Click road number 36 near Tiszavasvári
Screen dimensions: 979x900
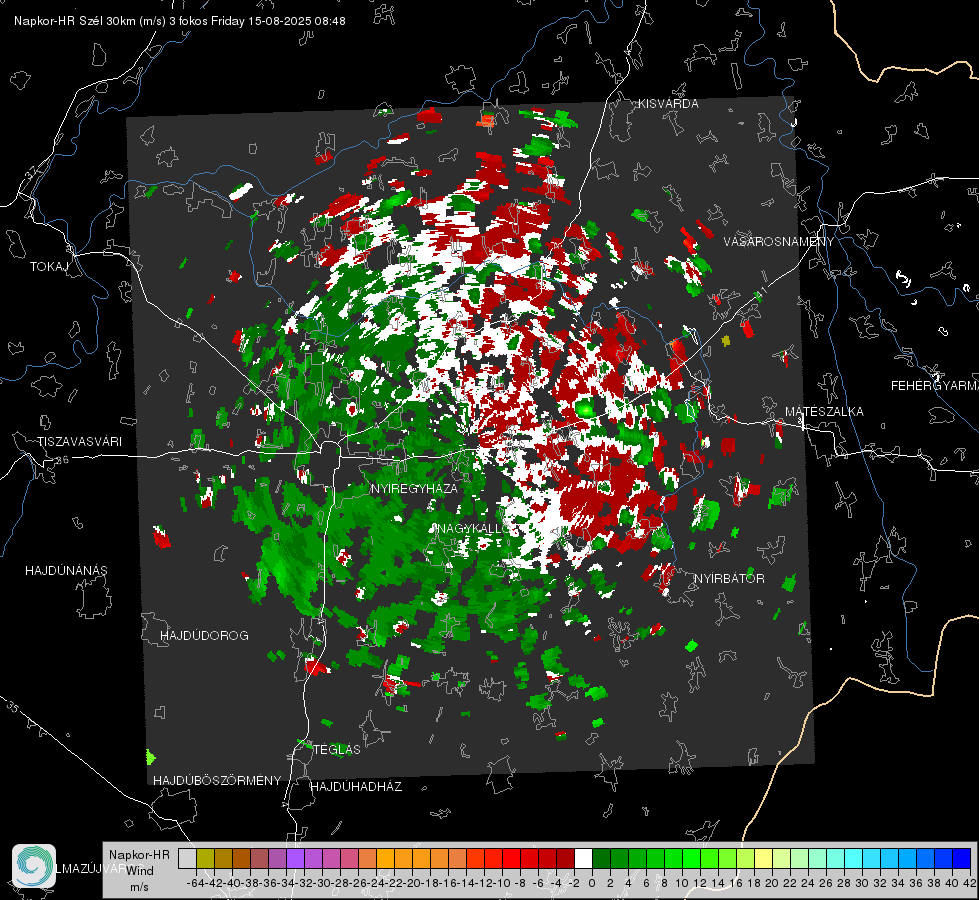[62, 460]
